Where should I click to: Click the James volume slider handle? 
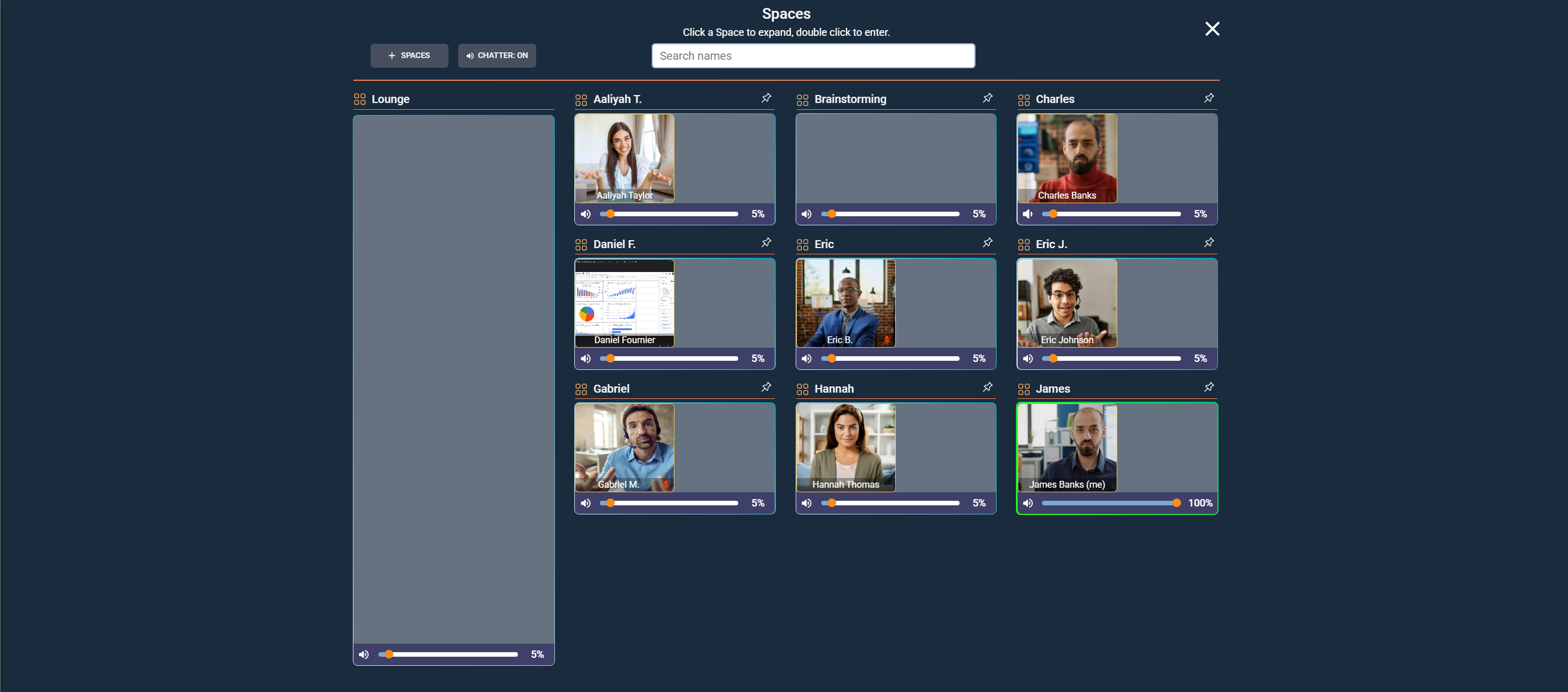coord(1176,502)
